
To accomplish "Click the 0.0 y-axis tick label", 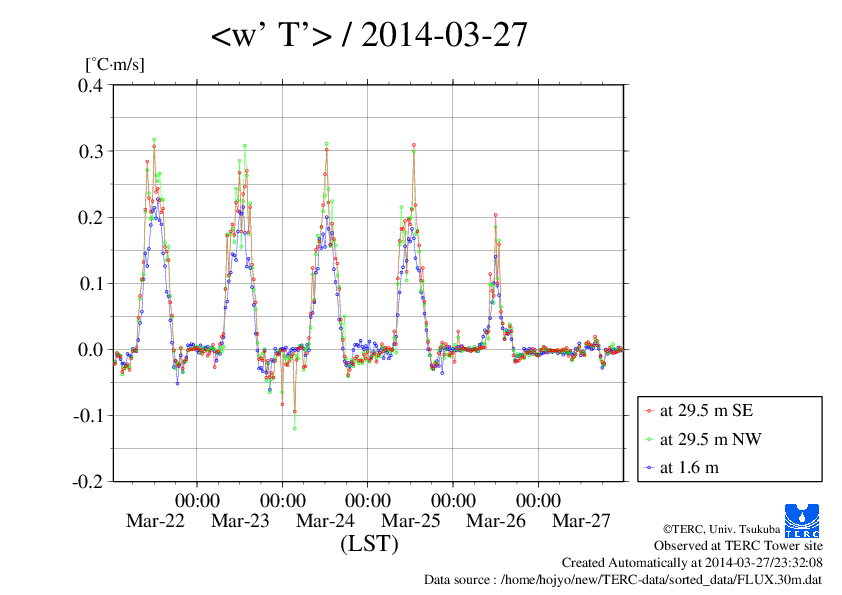I will [x=90, y=350].
